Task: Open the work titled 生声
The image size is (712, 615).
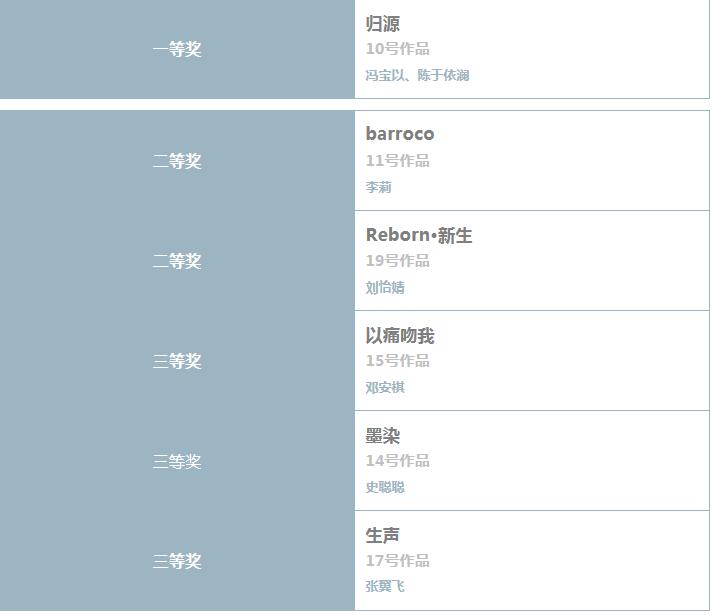Action: coord(382,535)
